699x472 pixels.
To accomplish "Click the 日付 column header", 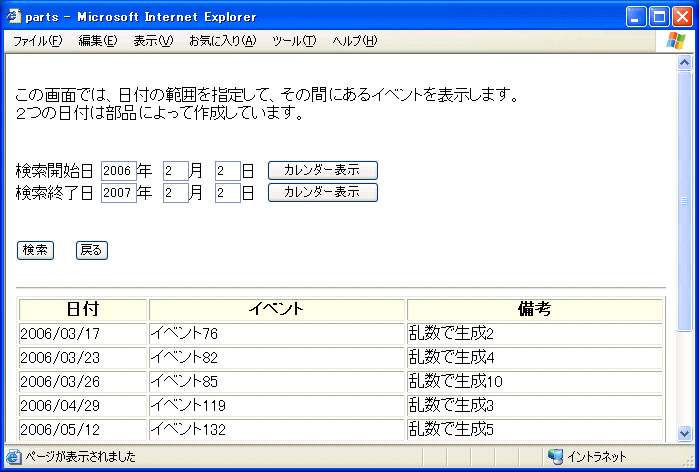I will click(83, 309).
